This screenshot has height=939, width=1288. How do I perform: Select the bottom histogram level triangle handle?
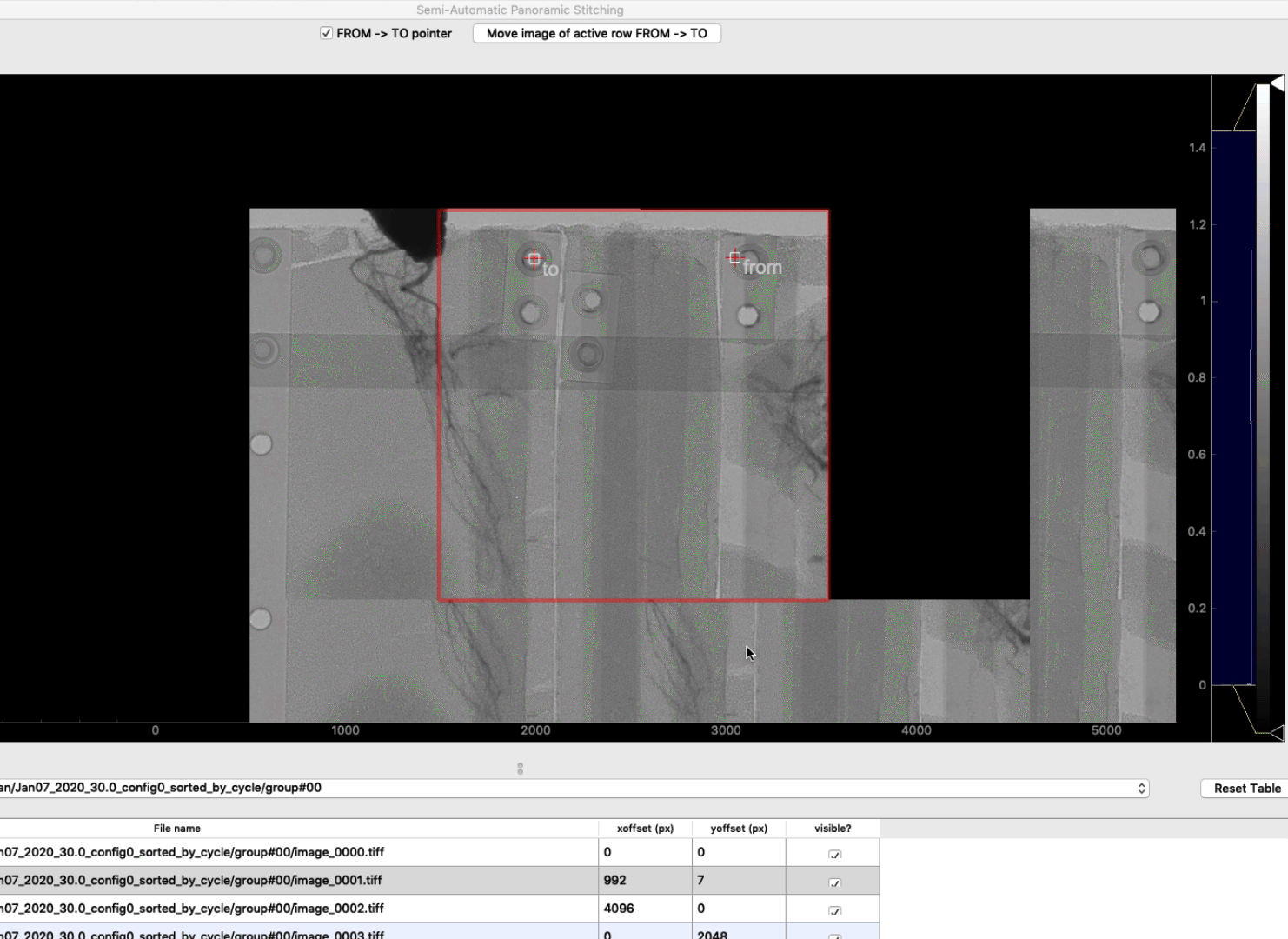click(1277, 733)
